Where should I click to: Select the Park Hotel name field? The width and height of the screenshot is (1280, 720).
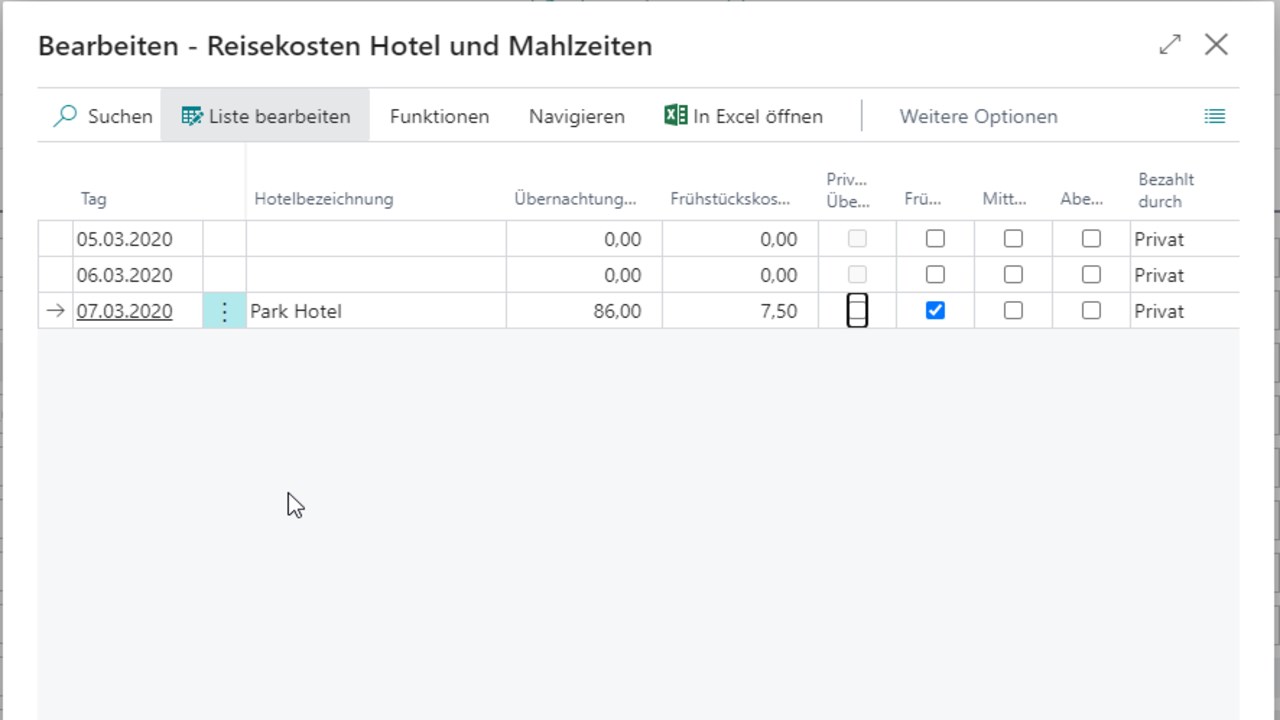pyautogui.click(x=375, y=311)
